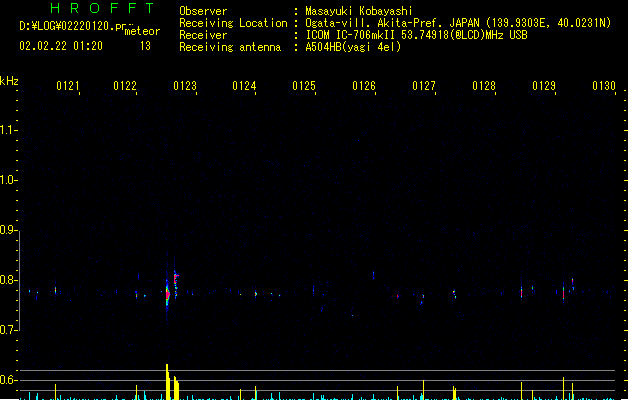This screenshot has height=400, width=629.
Task: Click the 0124 time axis marker
Action: [244, 86]
